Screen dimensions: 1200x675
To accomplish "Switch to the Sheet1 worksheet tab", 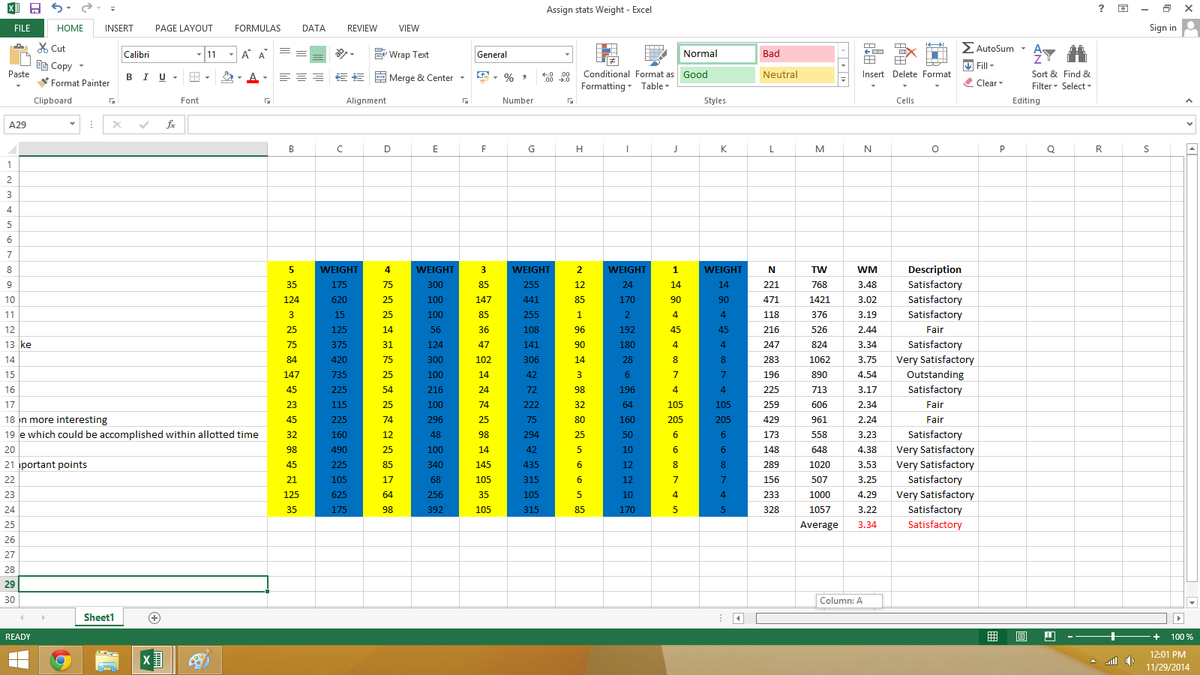I will tap(98, 618).
